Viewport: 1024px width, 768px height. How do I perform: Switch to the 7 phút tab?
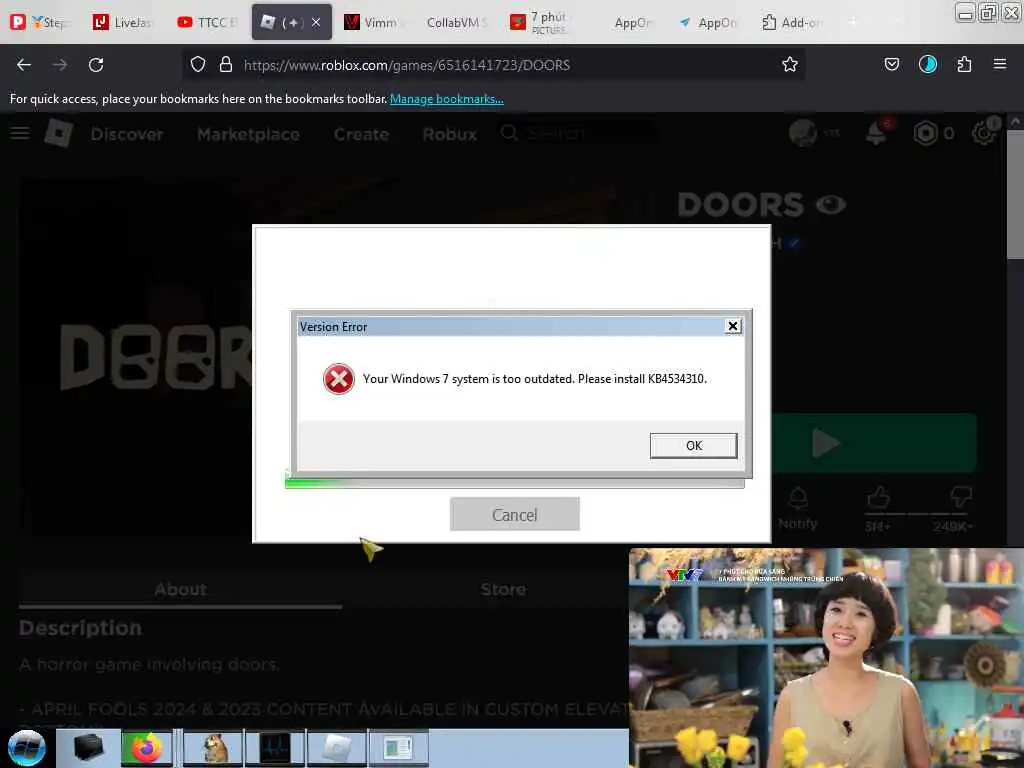click(x=539, y=22)
